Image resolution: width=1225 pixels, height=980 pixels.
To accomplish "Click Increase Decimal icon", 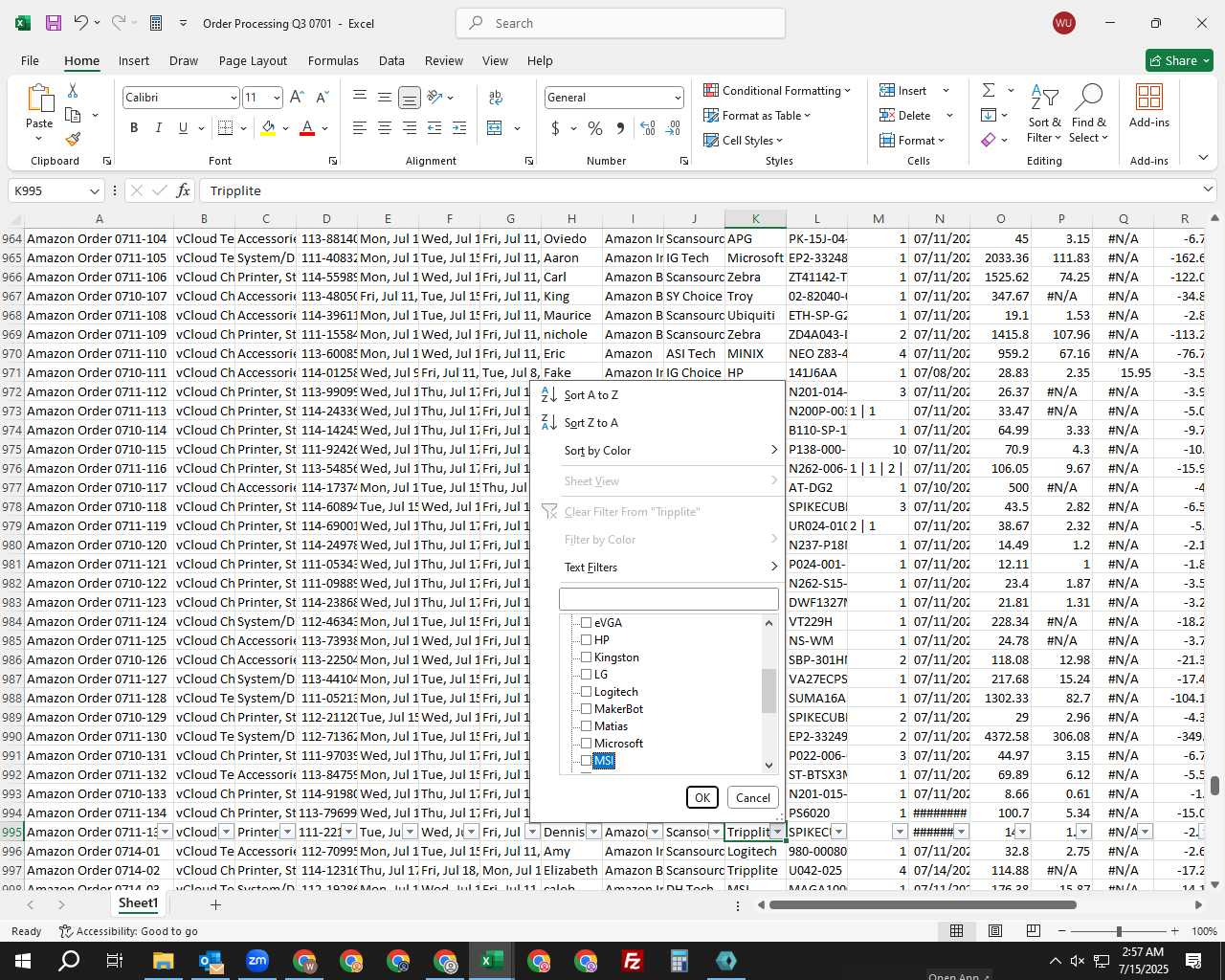I will coord(648,127).
